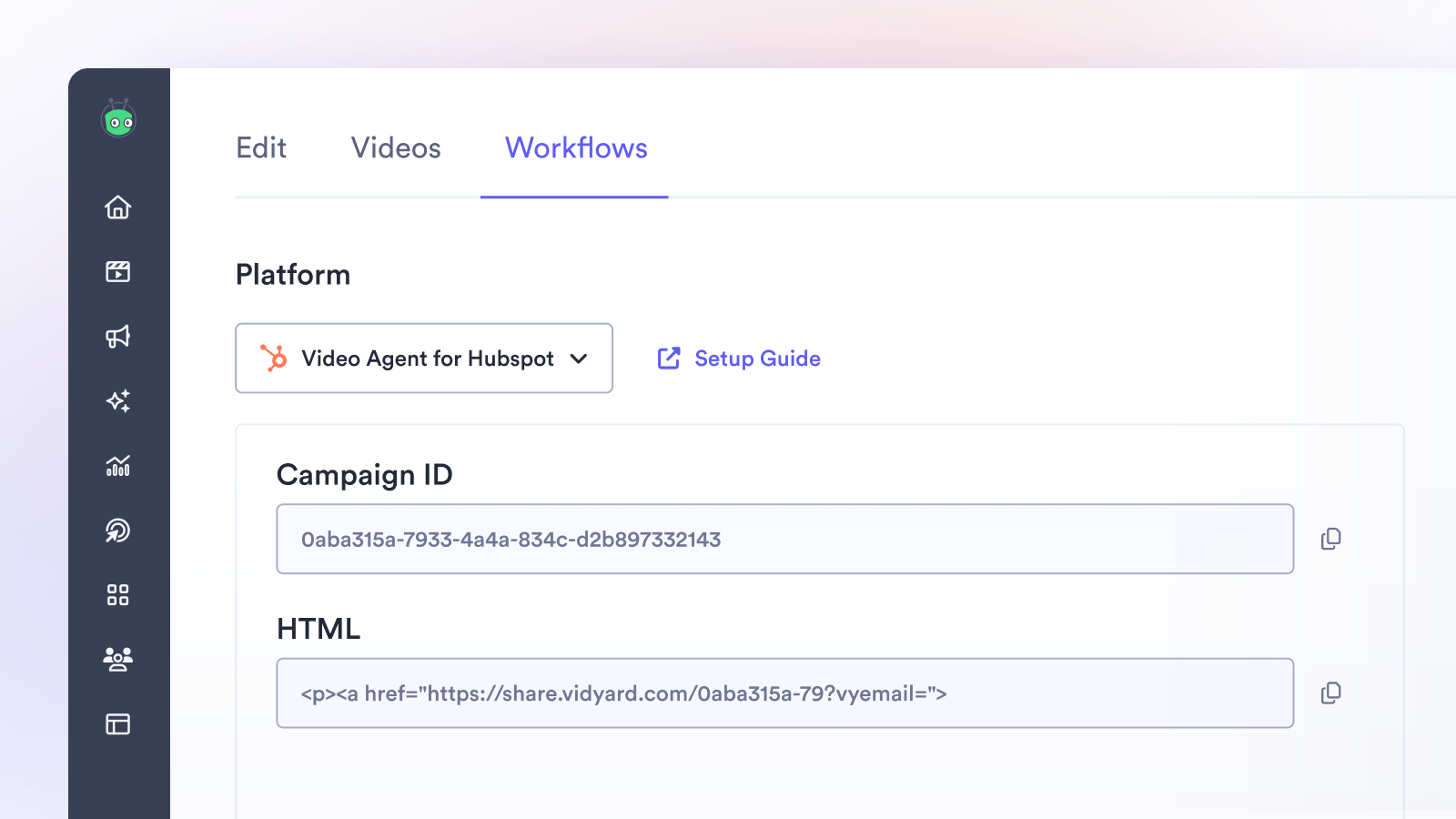1456x819 pixels.
Task: Open the Setup Guide link
Action: [757, 359]
